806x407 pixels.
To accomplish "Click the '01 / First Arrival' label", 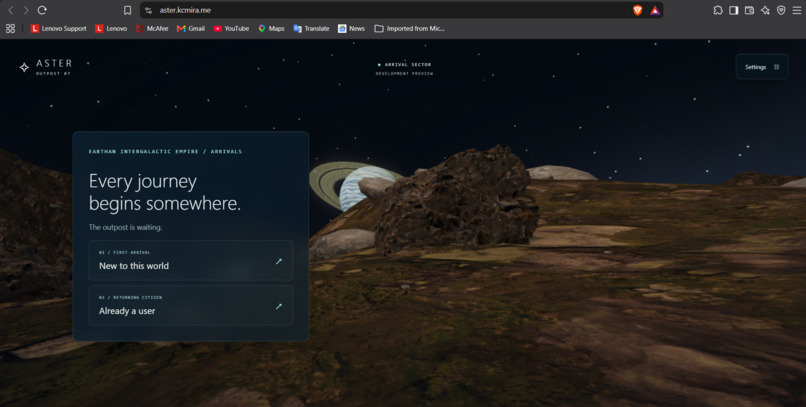I will tap(125, 252).
